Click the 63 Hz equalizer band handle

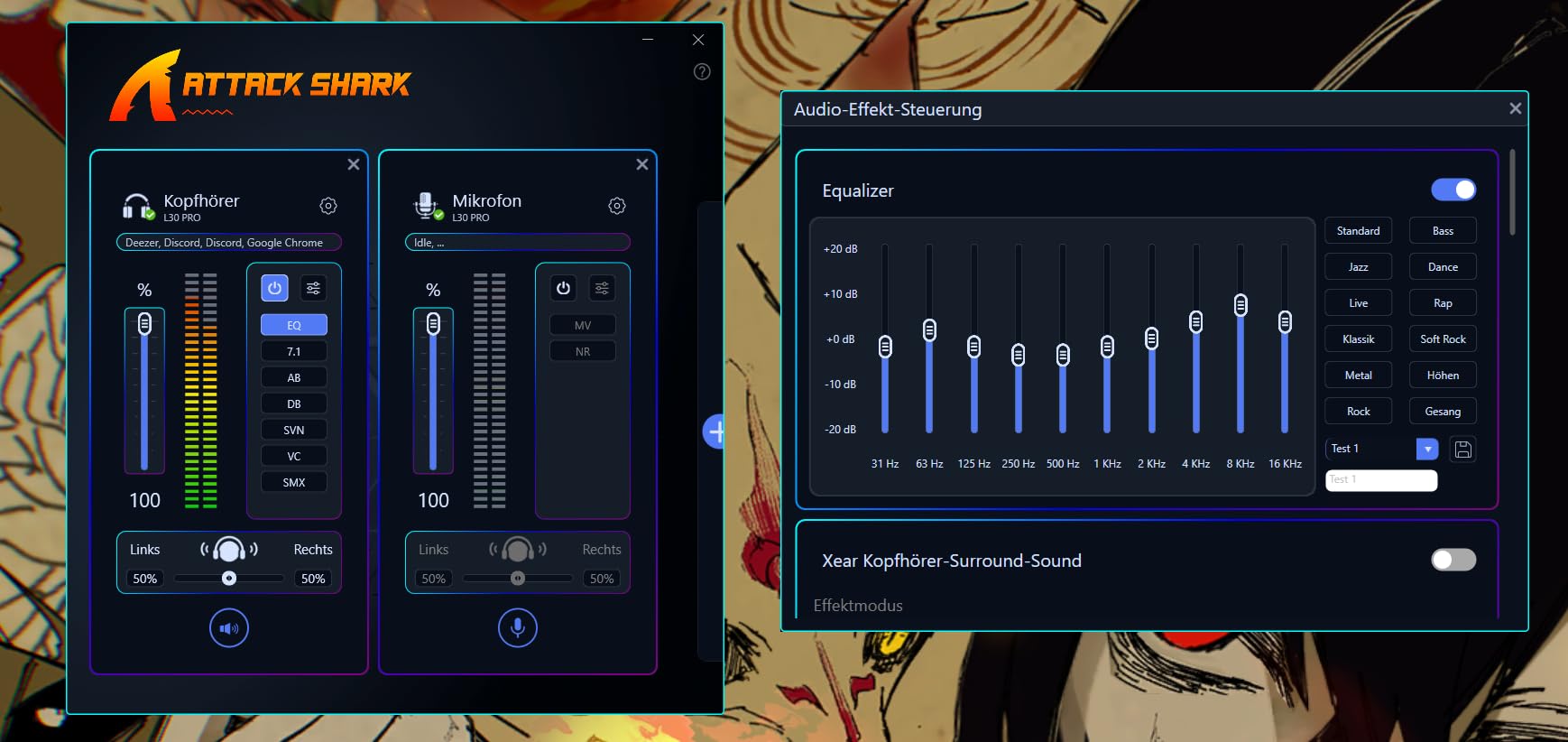click(x=929, y=330)
